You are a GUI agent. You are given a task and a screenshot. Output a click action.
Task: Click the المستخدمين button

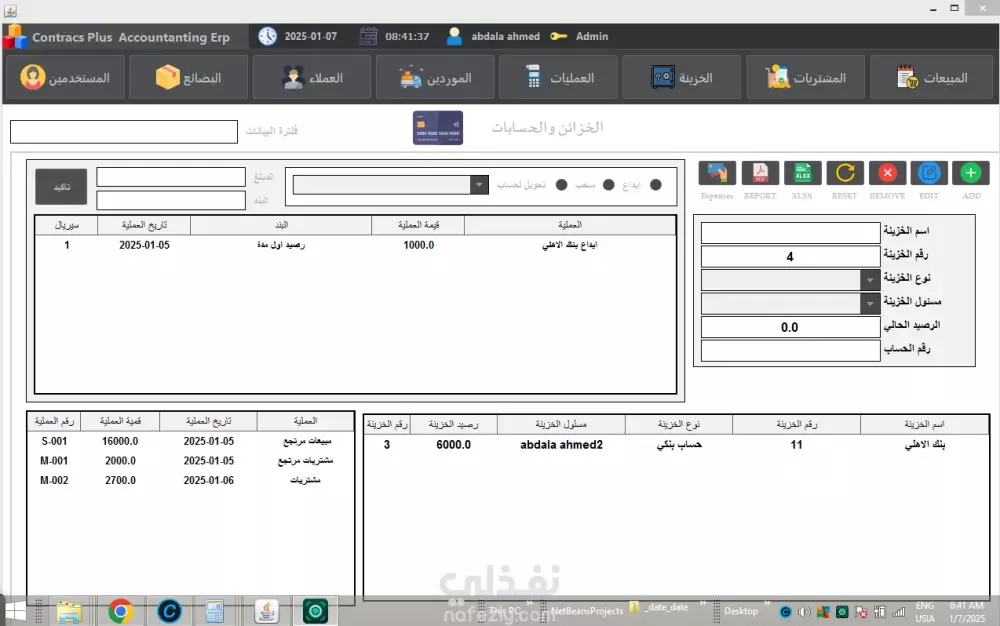pyautogui.click(x=65, y=75)
